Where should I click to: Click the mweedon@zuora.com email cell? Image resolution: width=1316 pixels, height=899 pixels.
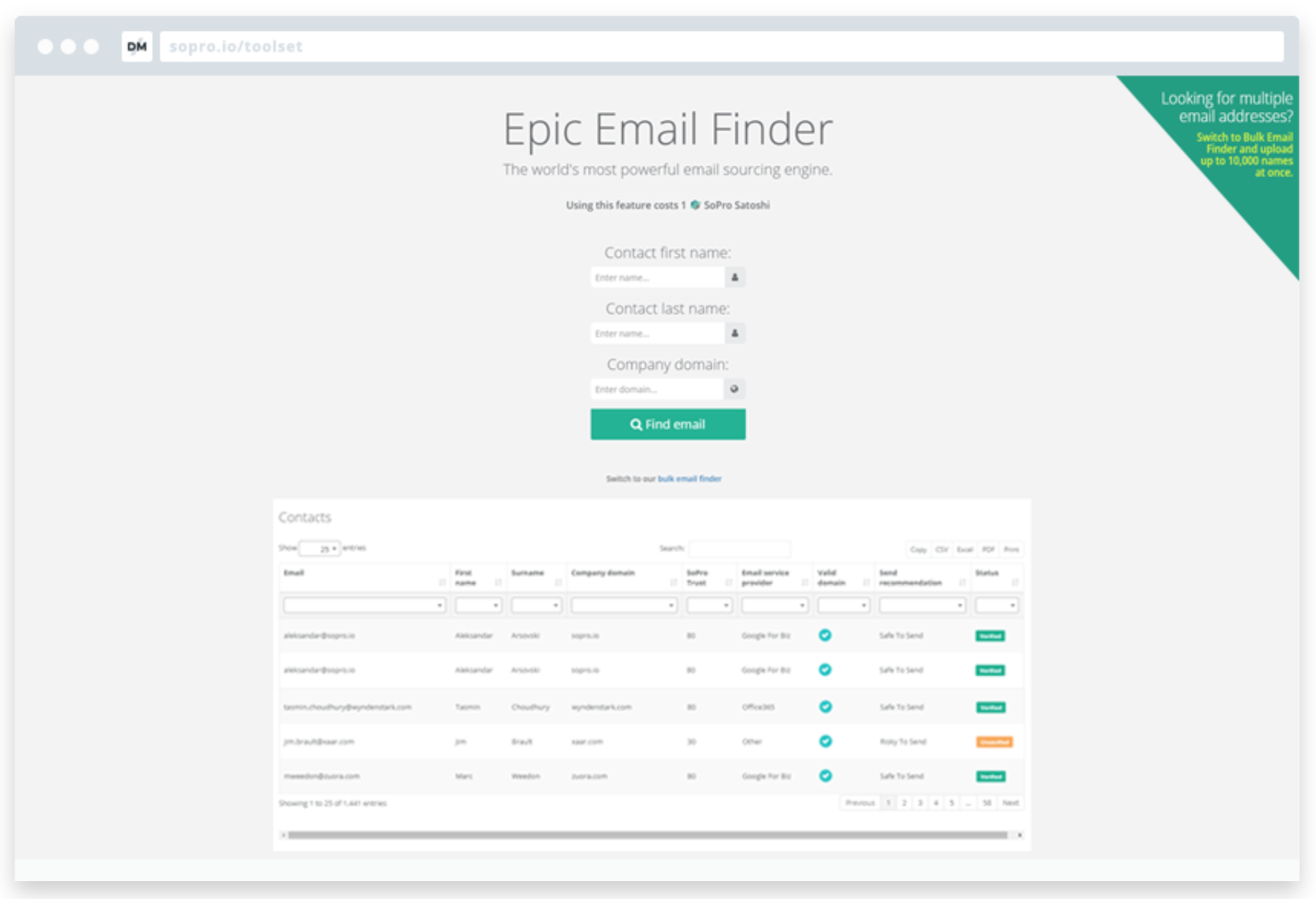click(x=322, y=776)
